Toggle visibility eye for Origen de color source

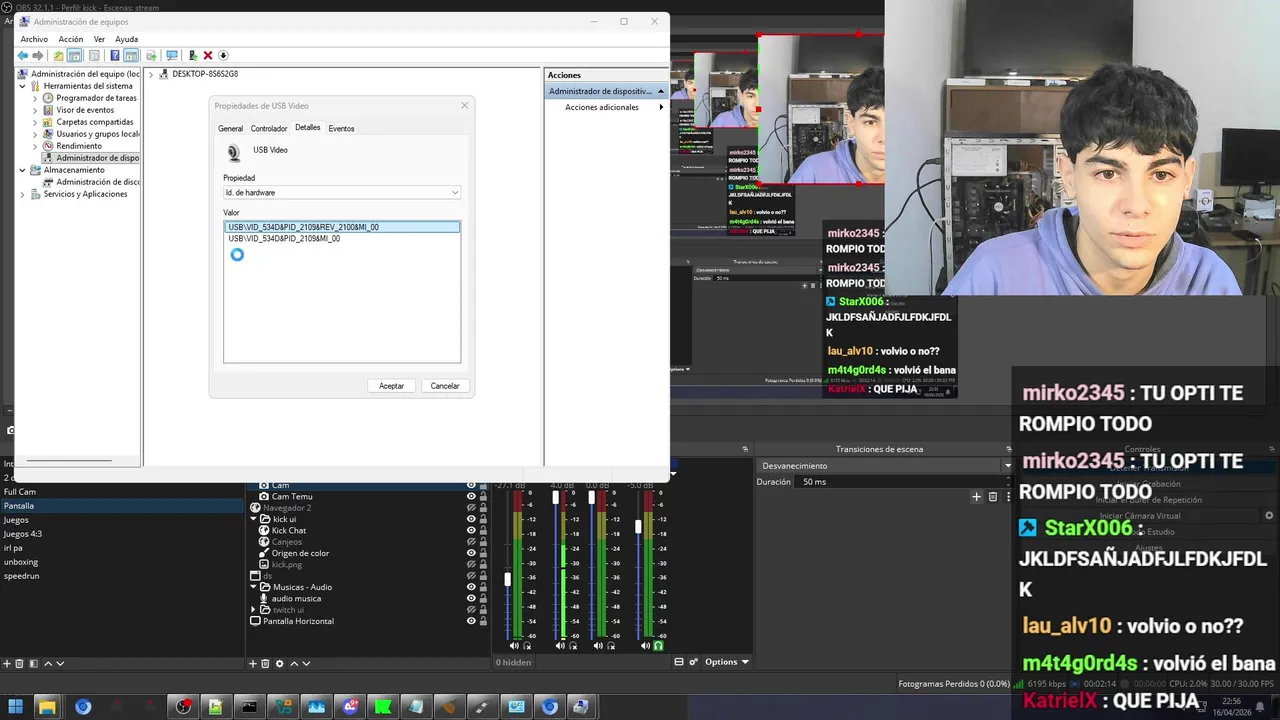471,553
